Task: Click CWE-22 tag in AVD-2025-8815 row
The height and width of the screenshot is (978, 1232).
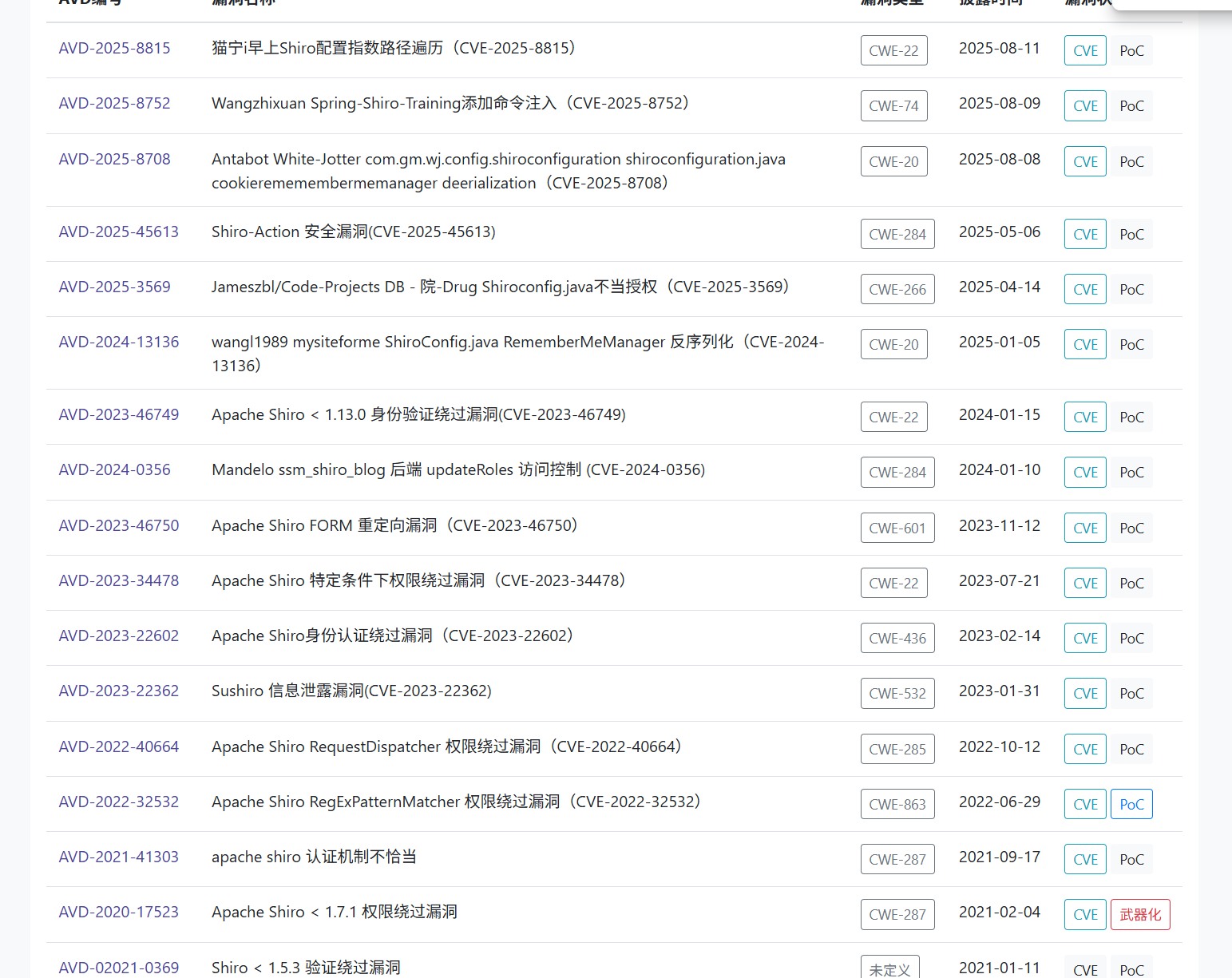Action: point(893,50)
